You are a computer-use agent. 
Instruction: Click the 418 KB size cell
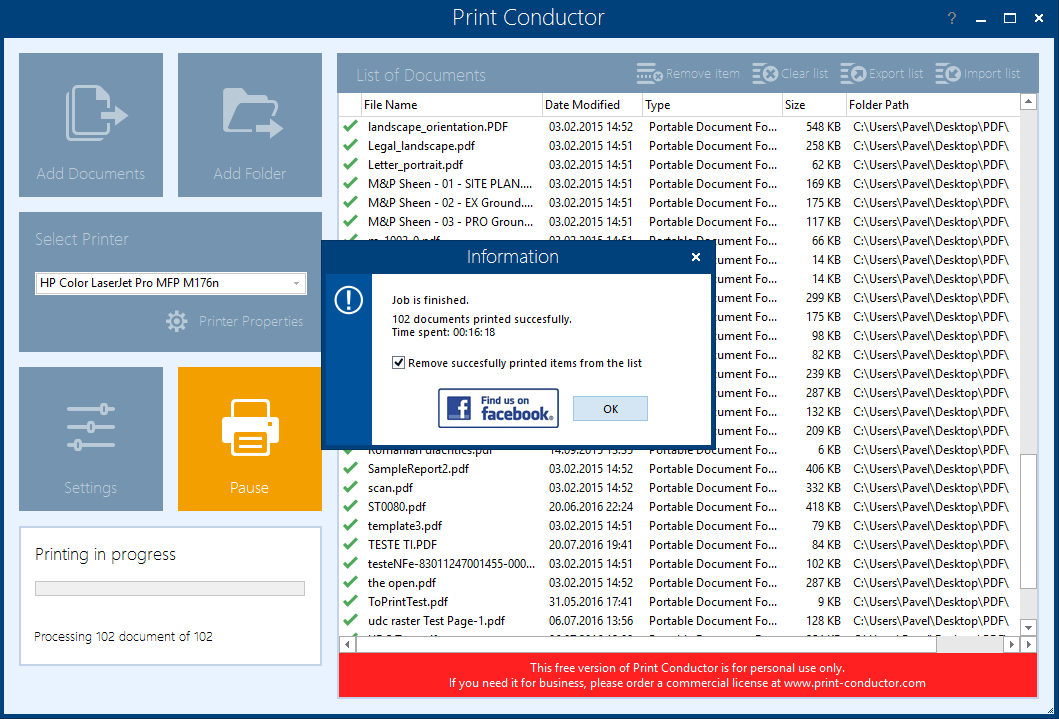tap(823, 506)
